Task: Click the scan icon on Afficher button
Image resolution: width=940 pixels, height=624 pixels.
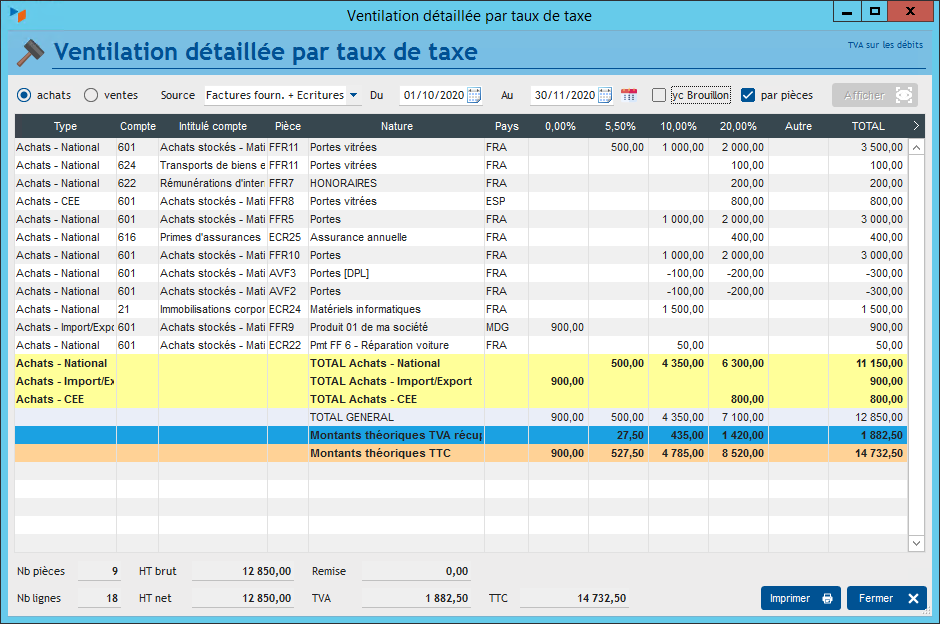Action: pyautogui.click(x=904, y=95)
